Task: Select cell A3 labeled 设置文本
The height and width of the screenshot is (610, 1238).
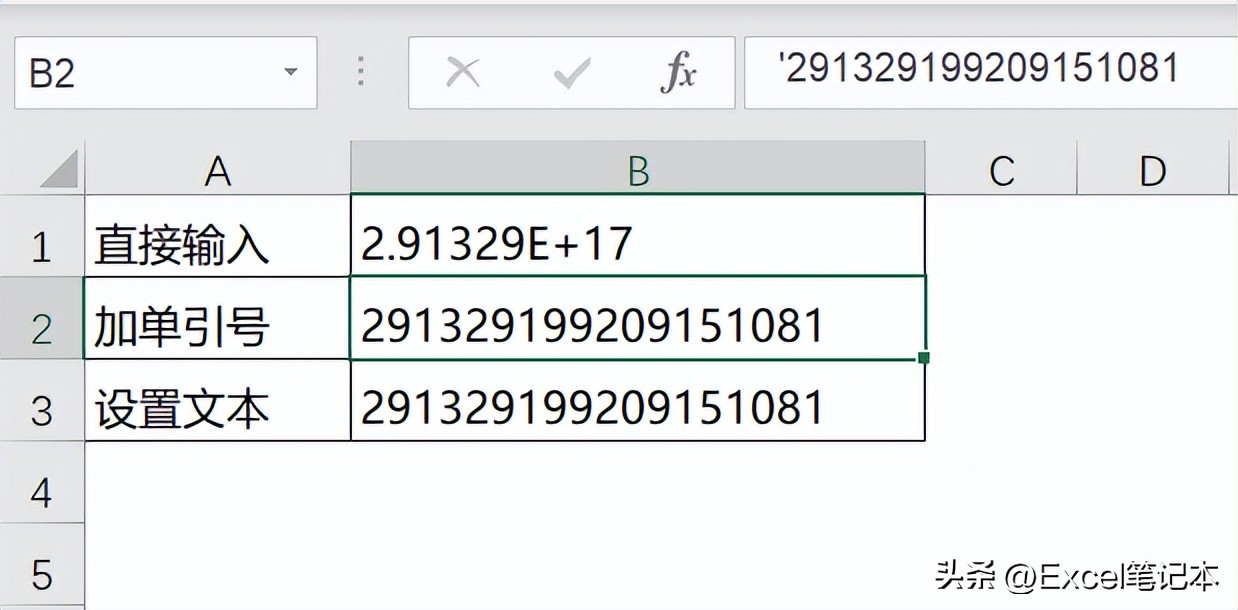Action: pos(217,409)
